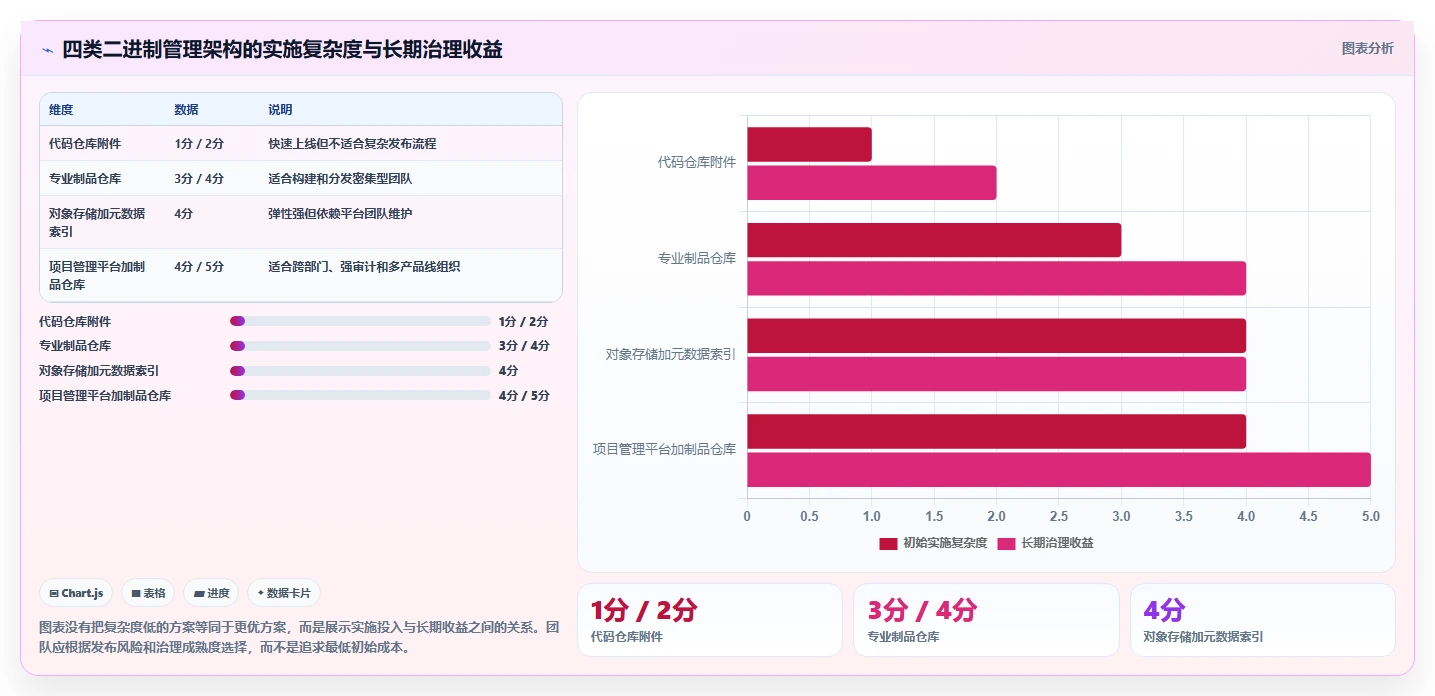This screenshot has width=1435, height=696.
Task: Click the 项目管理平台加制品仓库 初始实施复杂度 bar
Action: tap(996, 431)
